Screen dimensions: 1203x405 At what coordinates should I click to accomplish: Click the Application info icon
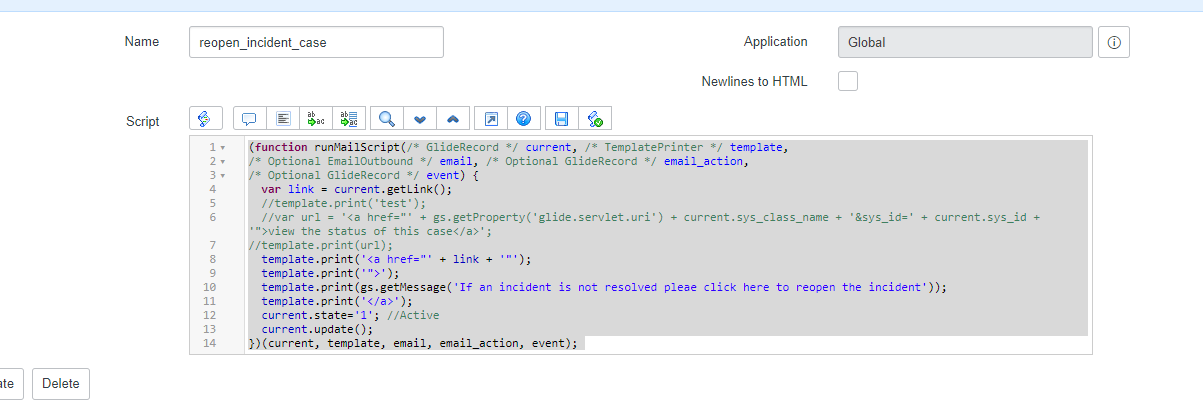1114,42
